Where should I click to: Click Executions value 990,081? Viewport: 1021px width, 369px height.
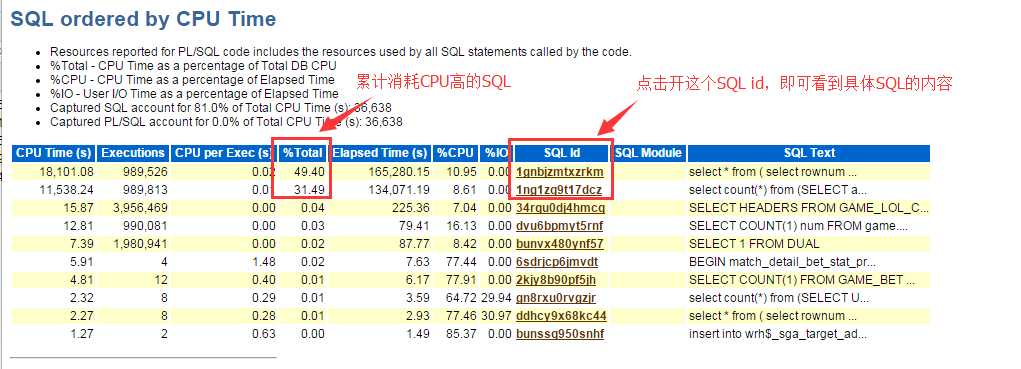pos(144,226)
